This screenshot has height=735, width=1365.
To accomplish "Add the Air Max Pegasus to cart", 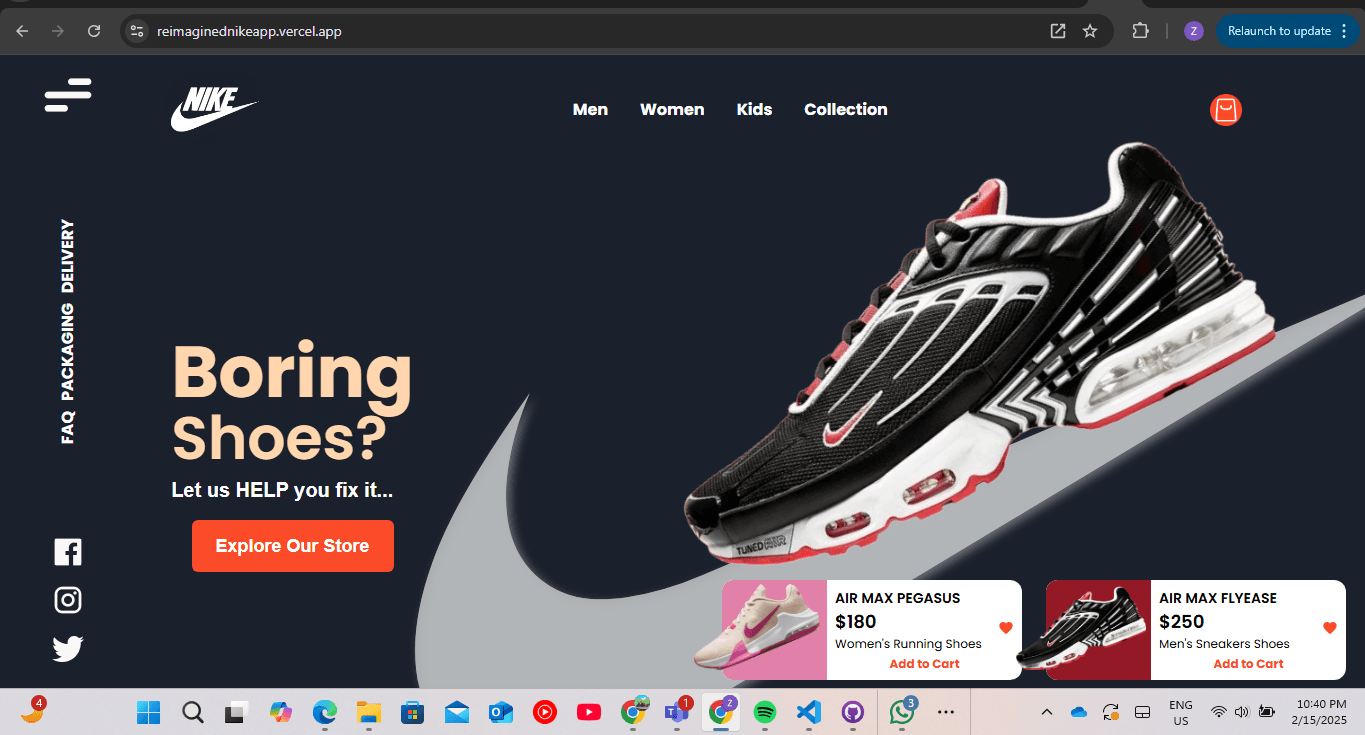I will click(x=924, y=664).
